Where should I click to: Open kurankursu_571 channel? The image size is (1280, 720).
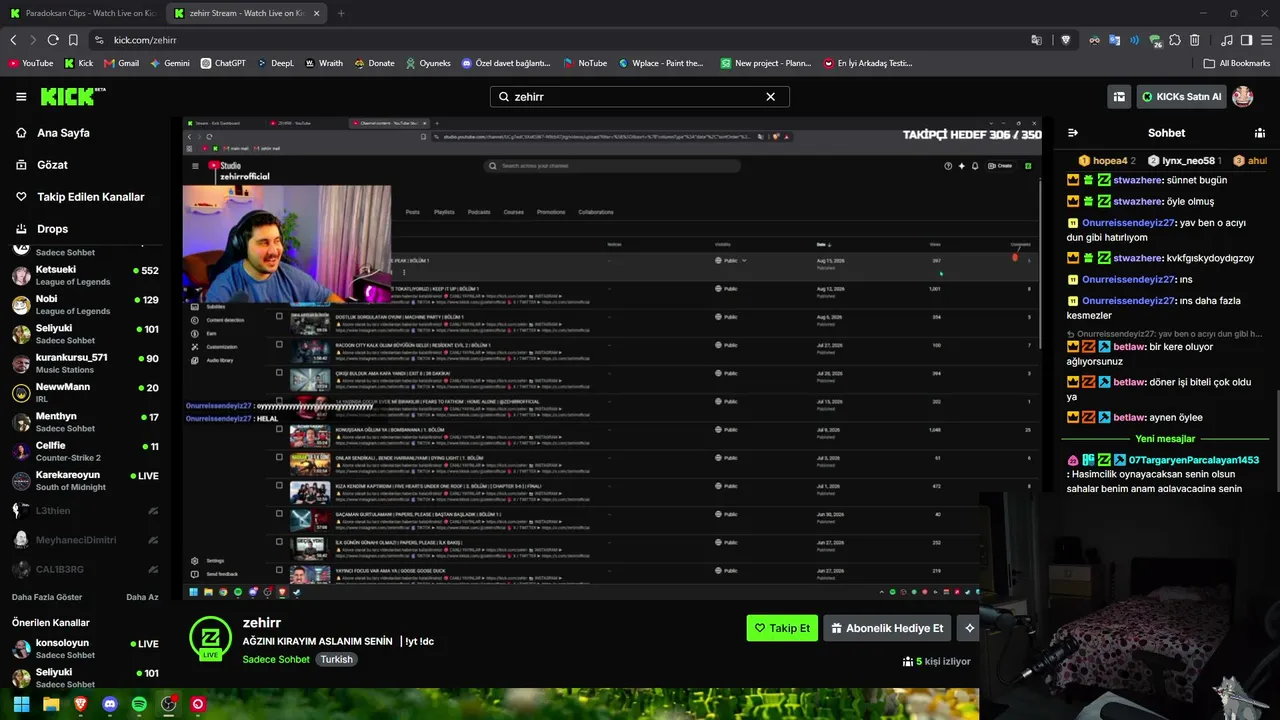(85, 363)
